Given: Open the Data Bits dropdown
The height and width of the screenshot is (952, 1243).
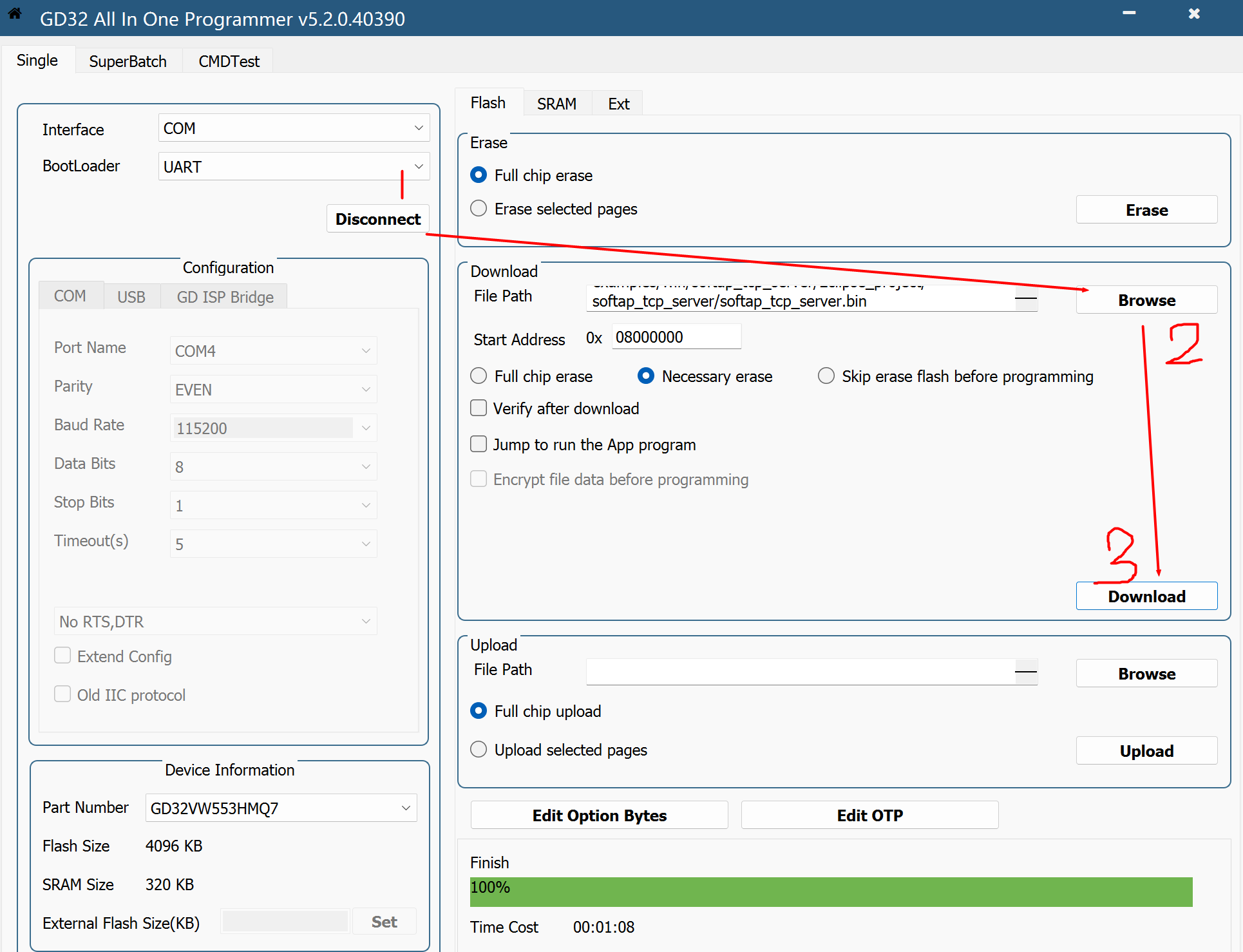Looking at the screenshot, I should 274,467.
